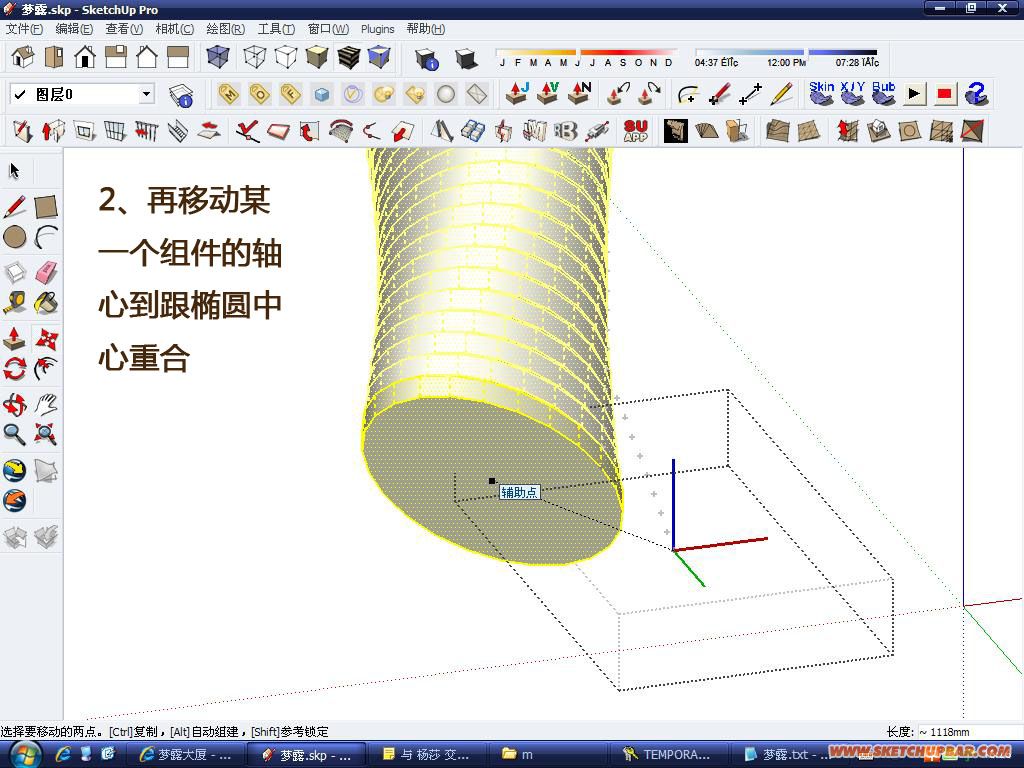1024x768 pixels.
Task: Open the 工具(T) menu
Action: (x=276, y=29)
